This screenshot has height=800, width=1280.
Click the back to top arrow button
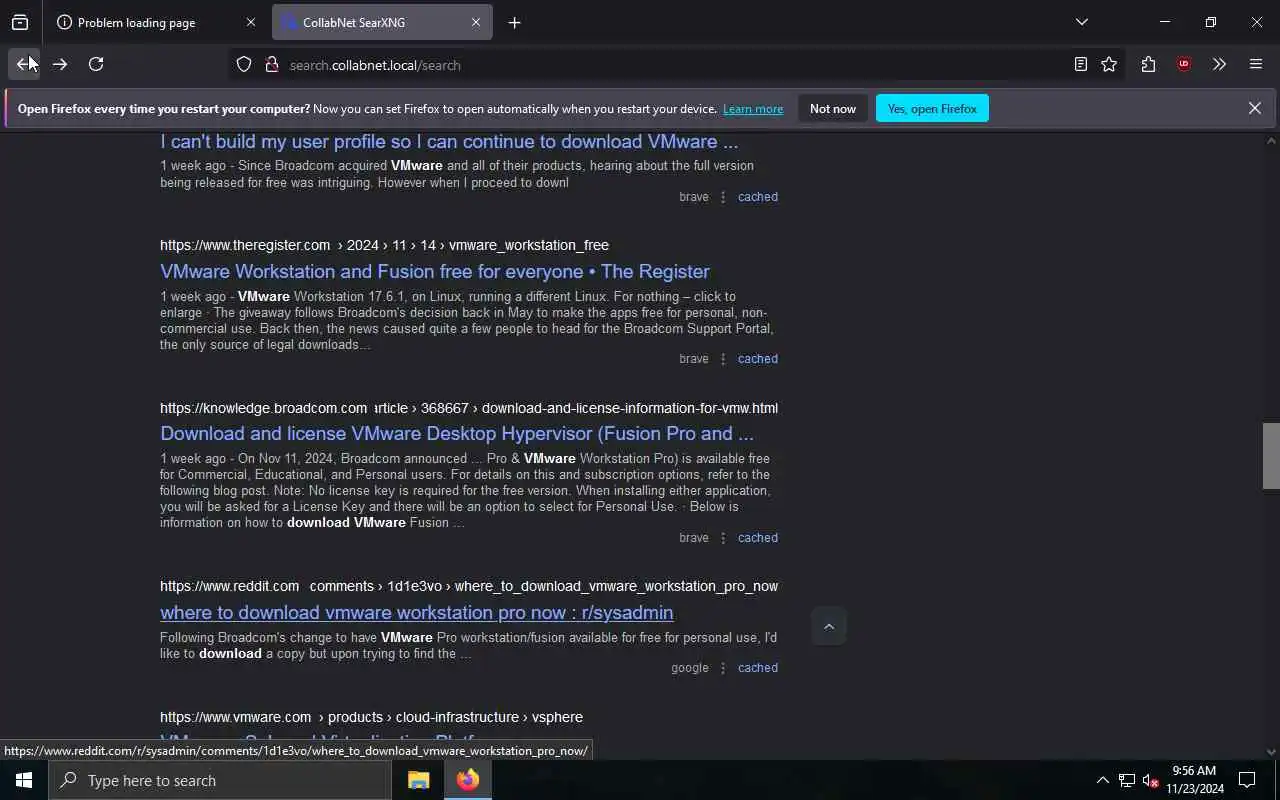[x=828, y=626]
